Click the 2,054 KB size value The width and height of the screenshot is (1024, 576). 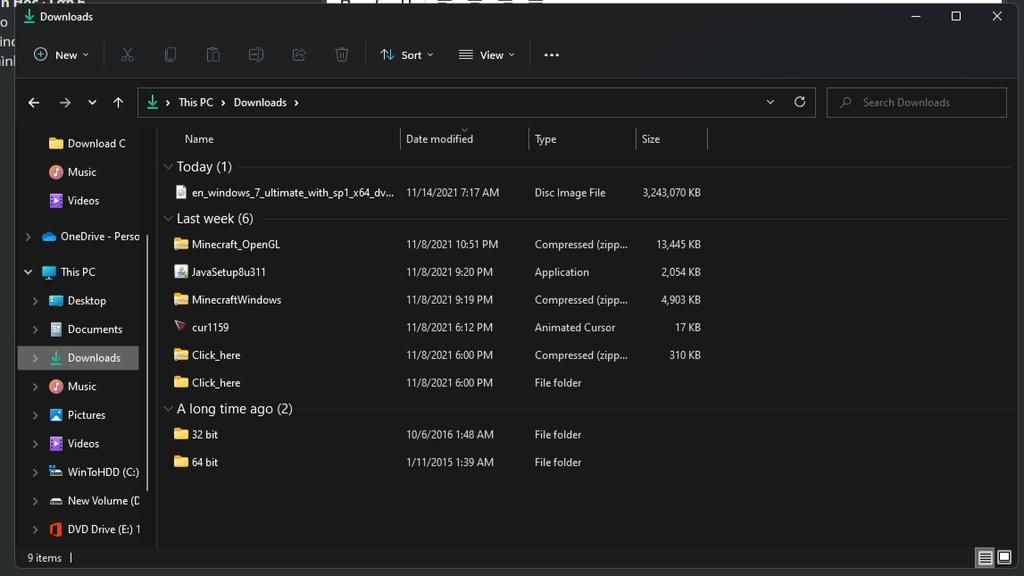(x=680, y=272)
